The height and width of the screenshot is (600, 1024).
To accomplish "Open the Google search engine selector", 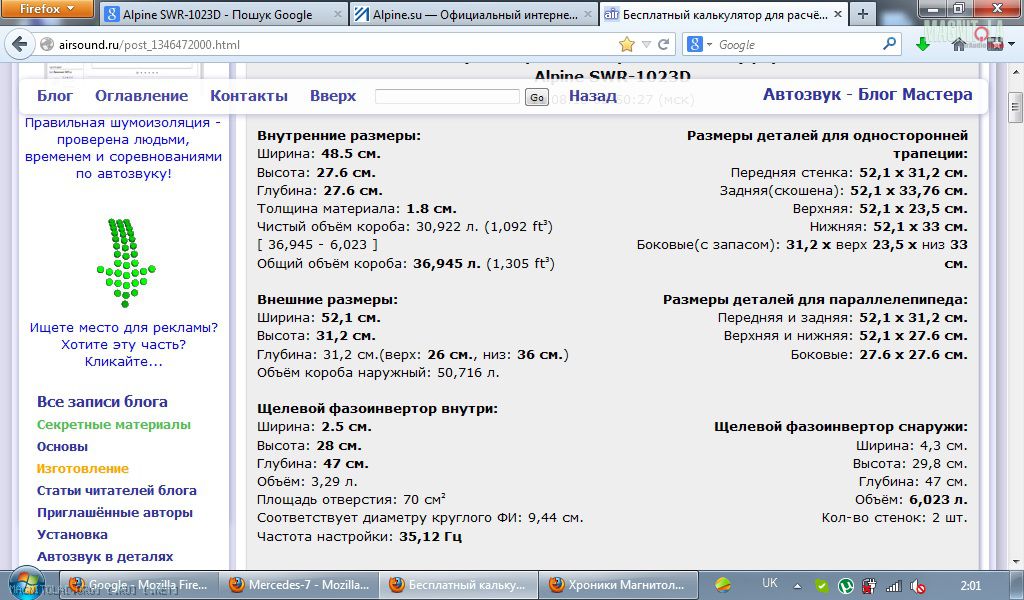I will (700, 44).
